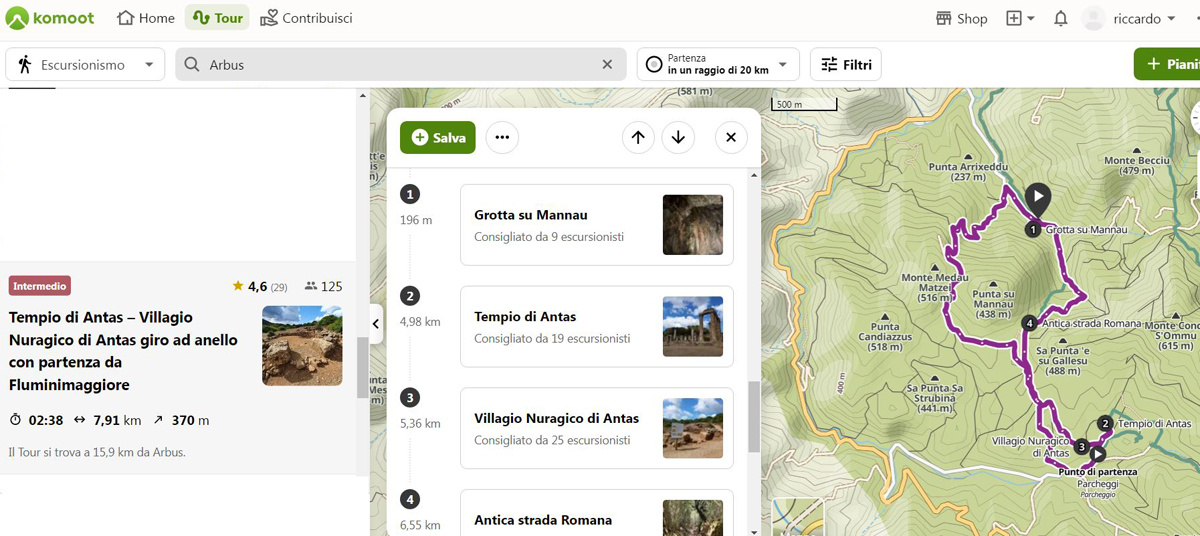Click map marker 2 Tempio di Antas
The width and height of the screenshot is (1200, 536).
(x=1104, y=423)
